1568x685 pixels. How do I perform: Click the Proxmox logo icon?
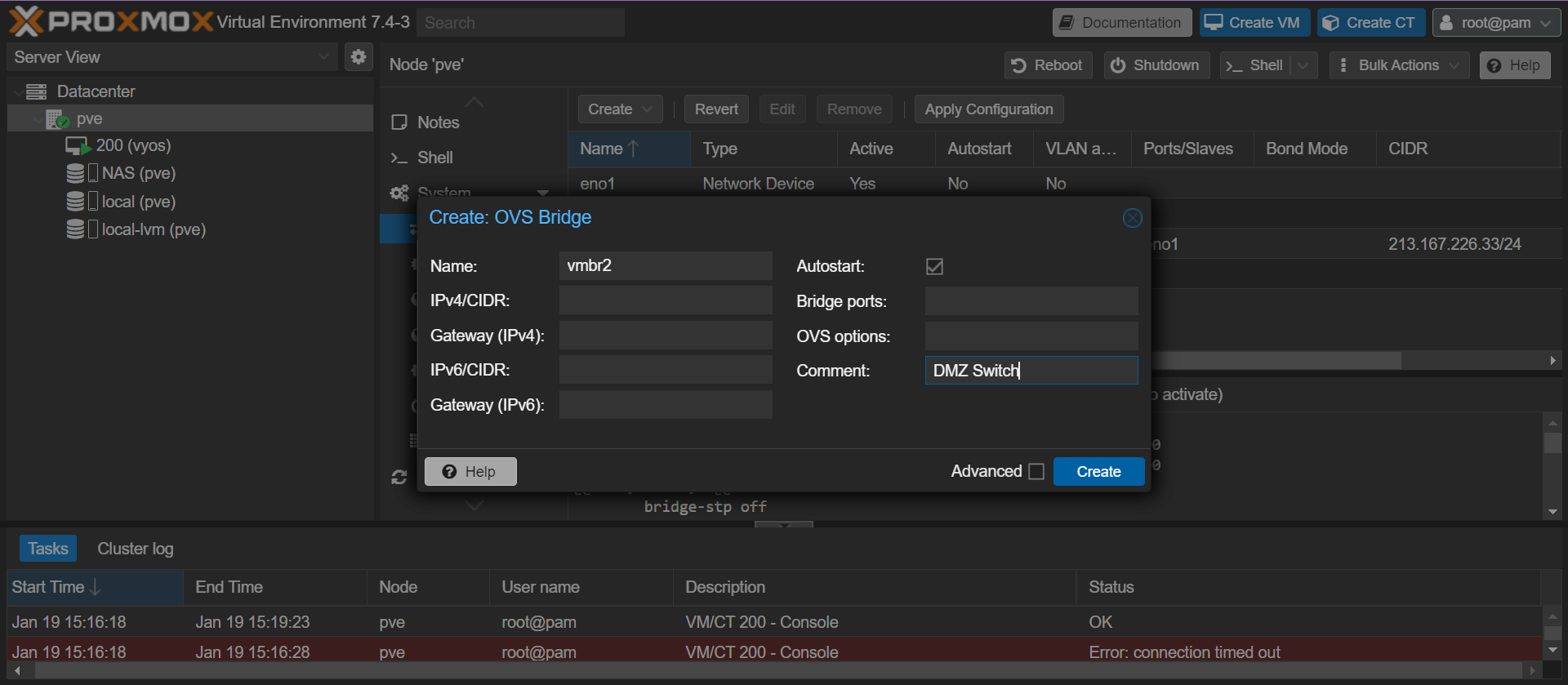25,21
